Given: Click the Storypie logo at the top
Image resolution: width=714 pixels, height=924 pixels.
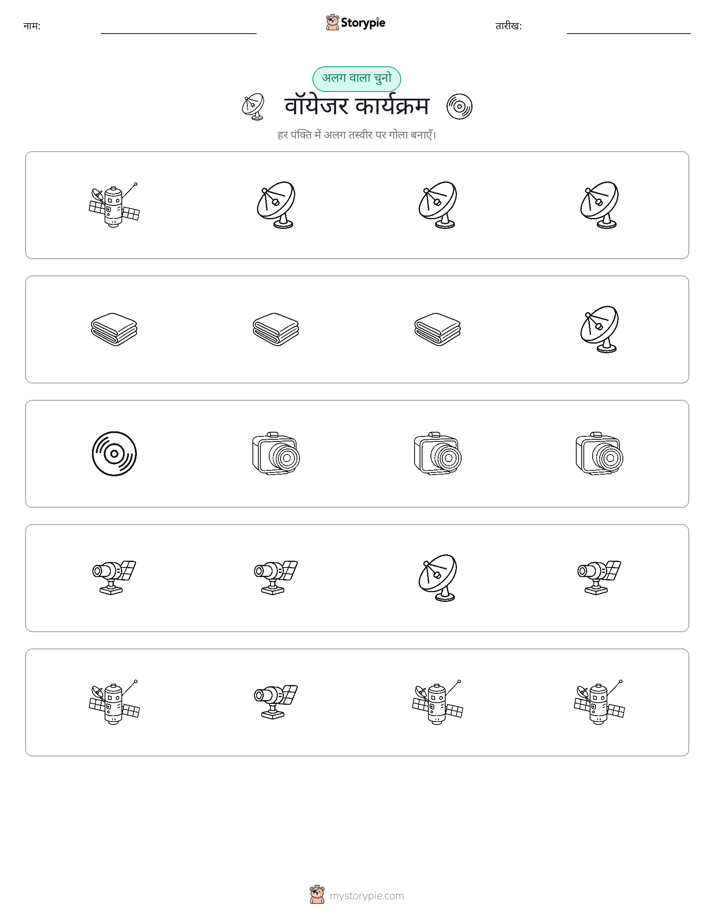Looking at the screenshot, I should tap(356, 23).
